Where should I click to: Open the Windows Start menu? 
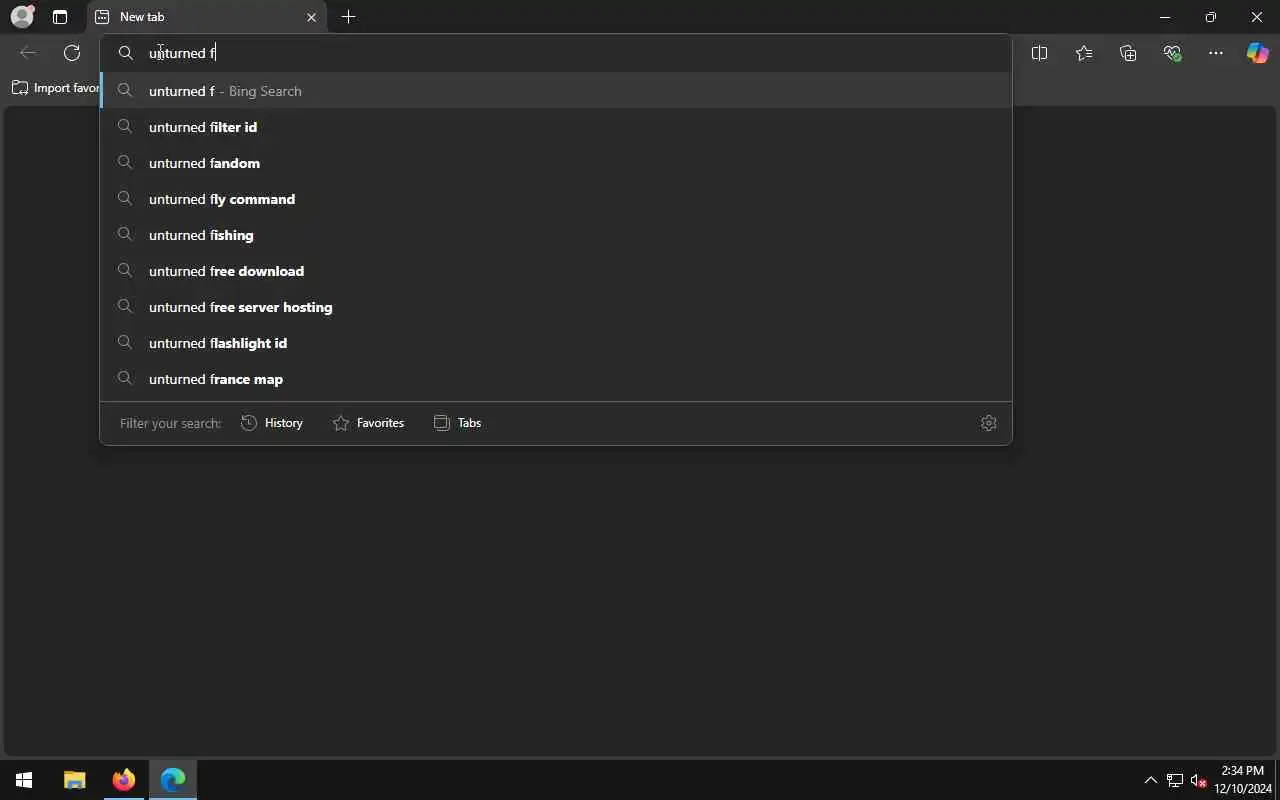point(24,780)
